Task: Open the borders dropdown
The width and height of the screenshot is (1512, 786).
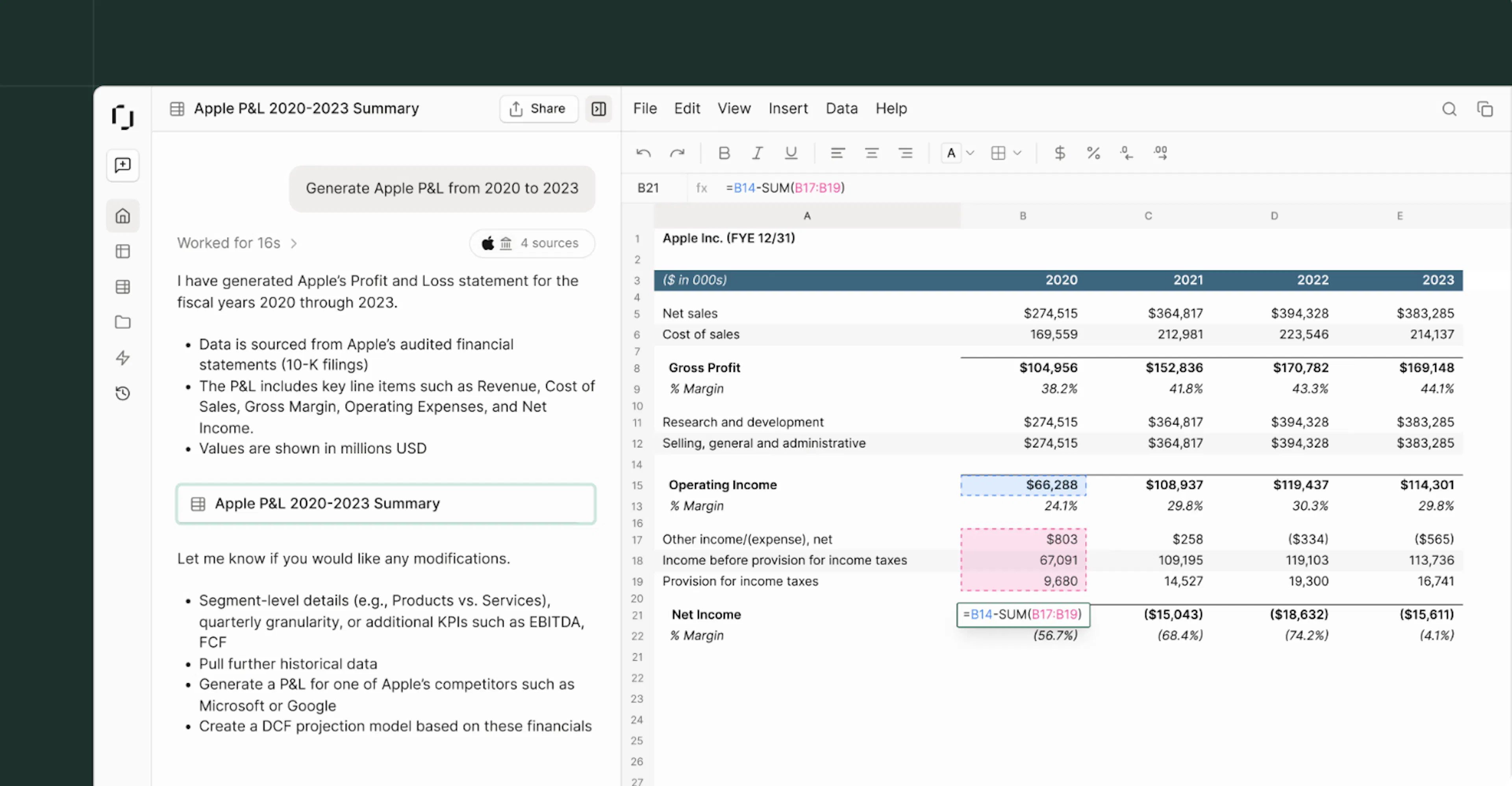Action: click(x=1006, y=153)
